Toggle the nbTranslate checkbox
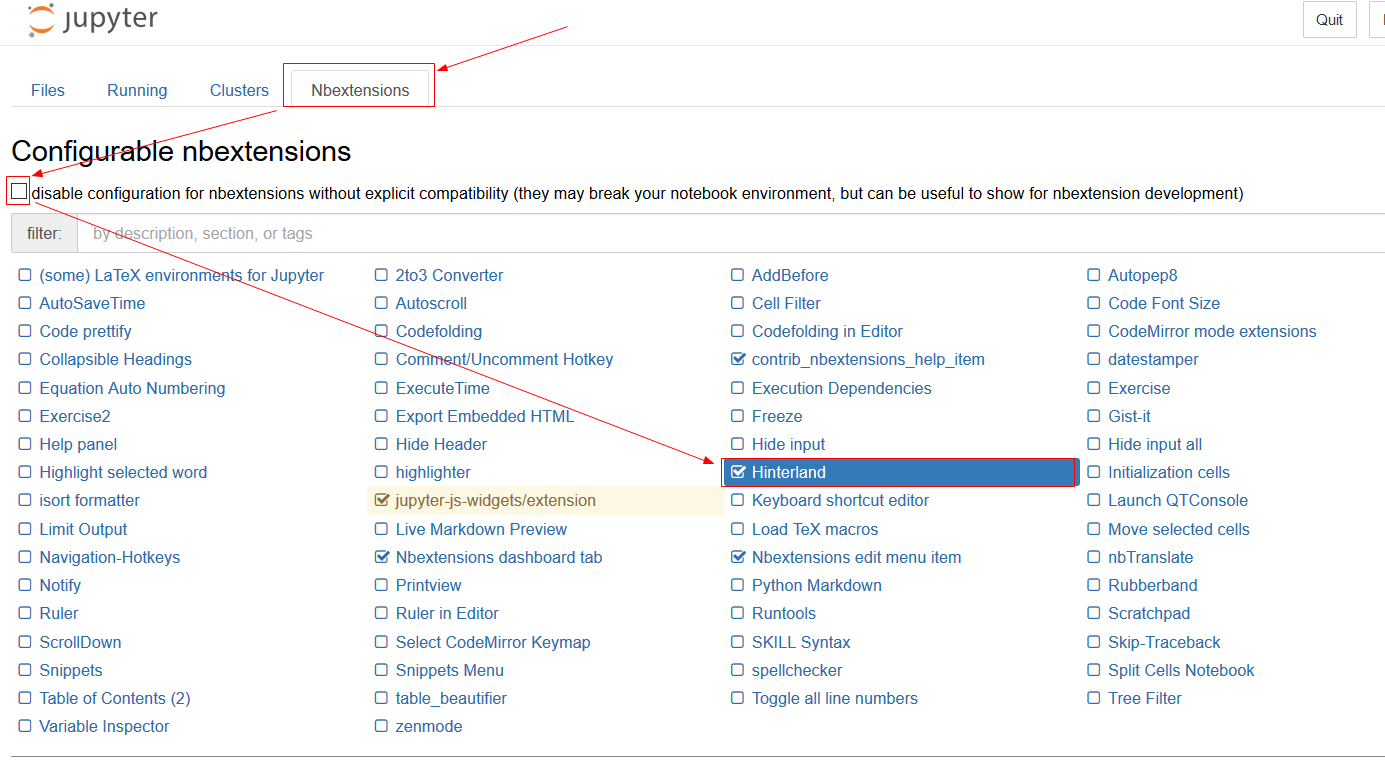Screen dimensions: 1385x765 (x=1095, y=557)
